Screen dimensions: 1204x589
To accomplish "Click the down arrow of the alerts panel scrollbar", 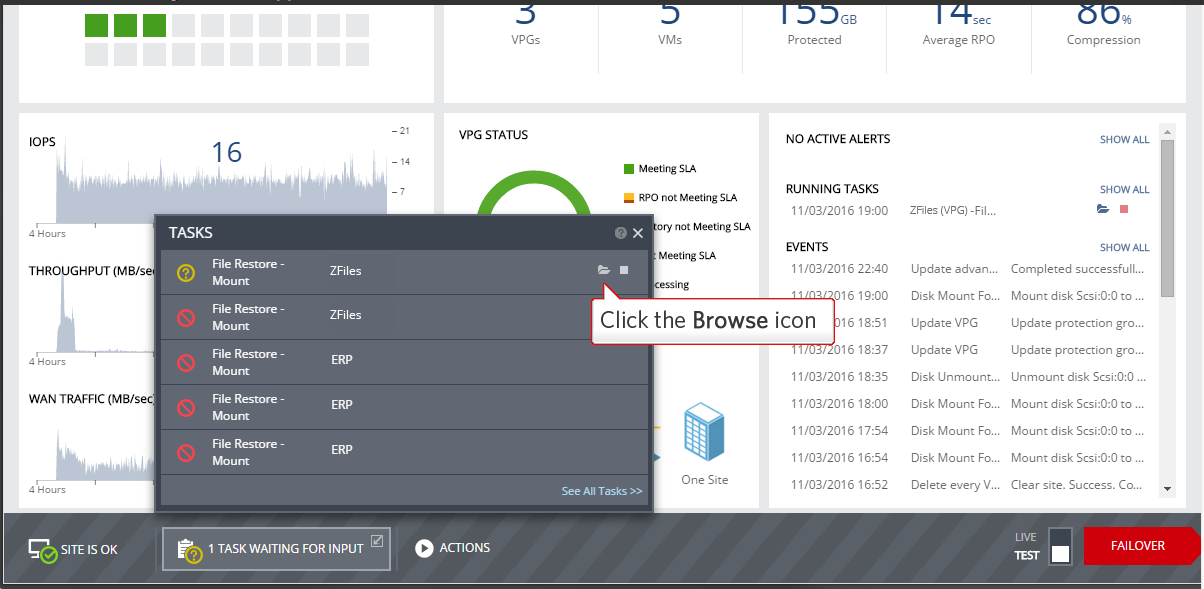I will 1166,489.
